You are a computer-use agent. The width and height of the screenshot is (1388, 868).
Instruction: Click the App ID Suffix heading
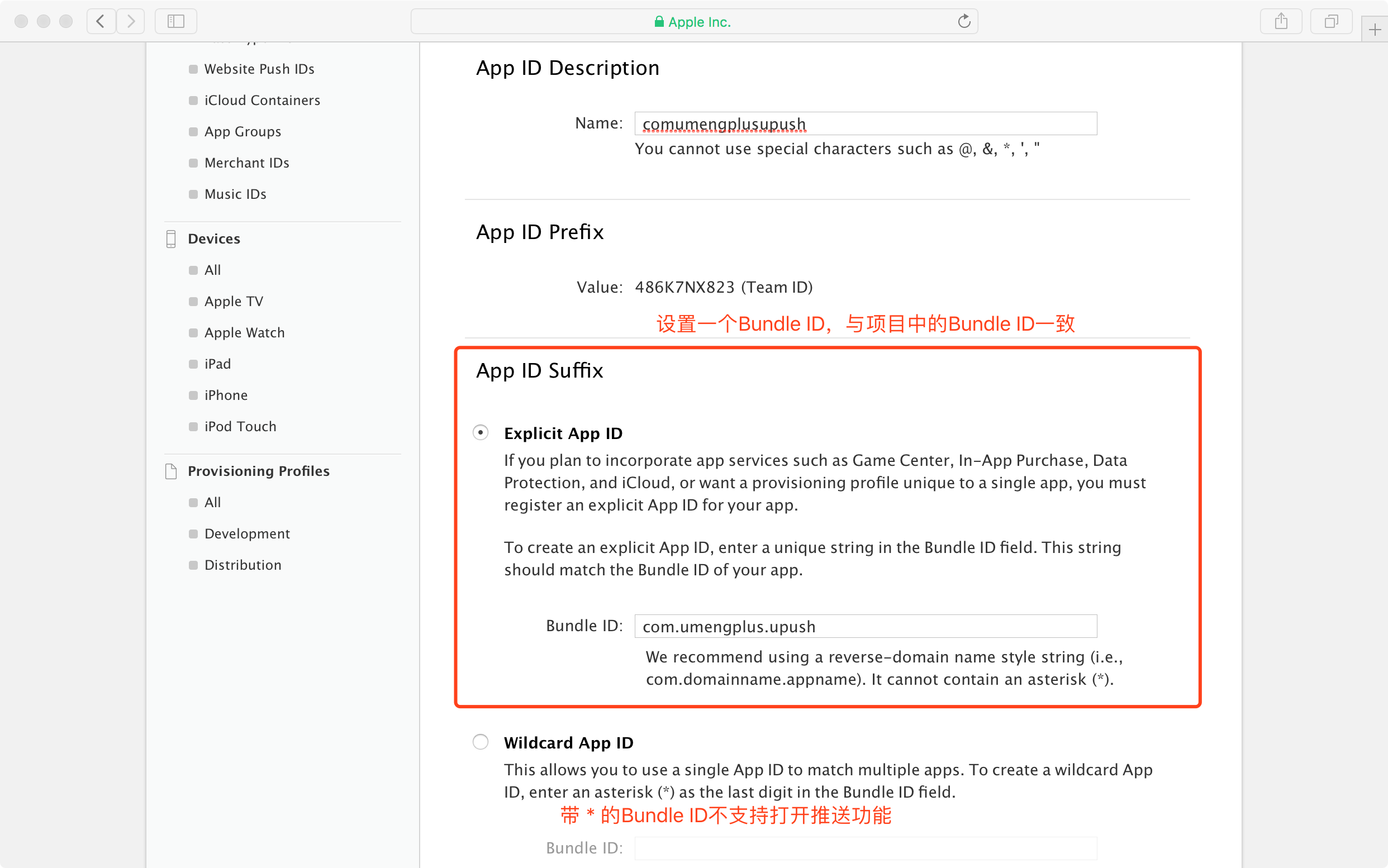point(540,371)
